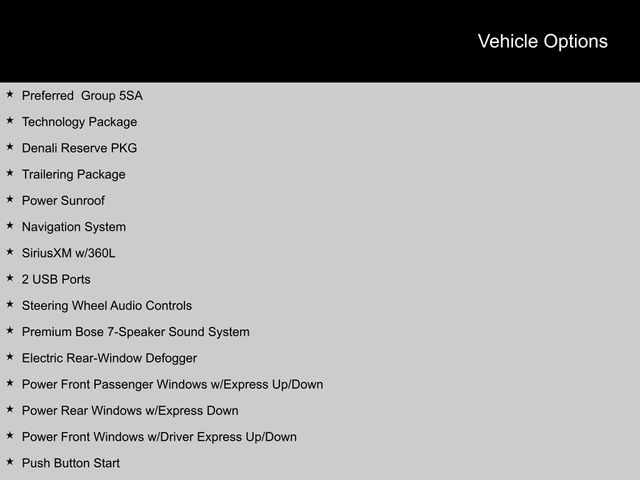640x480 pixels.
Task: Click the Push Button Start text
Action: (x=71, y=463)
